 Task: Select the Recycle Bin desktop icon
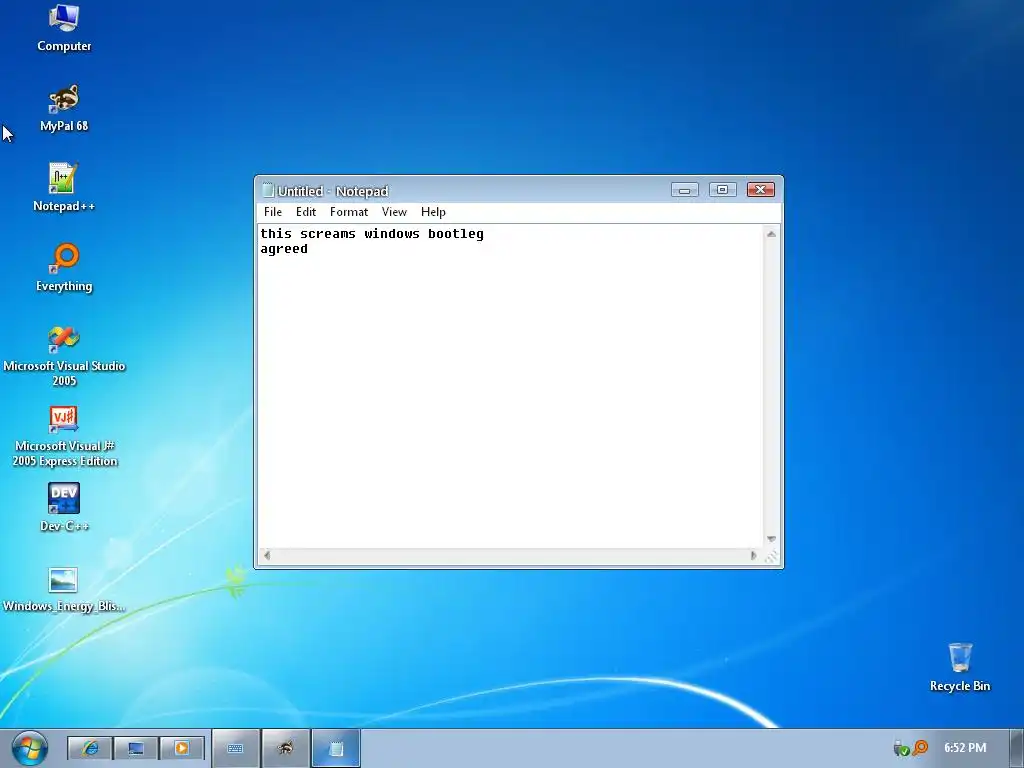click(x=960, y=667)
